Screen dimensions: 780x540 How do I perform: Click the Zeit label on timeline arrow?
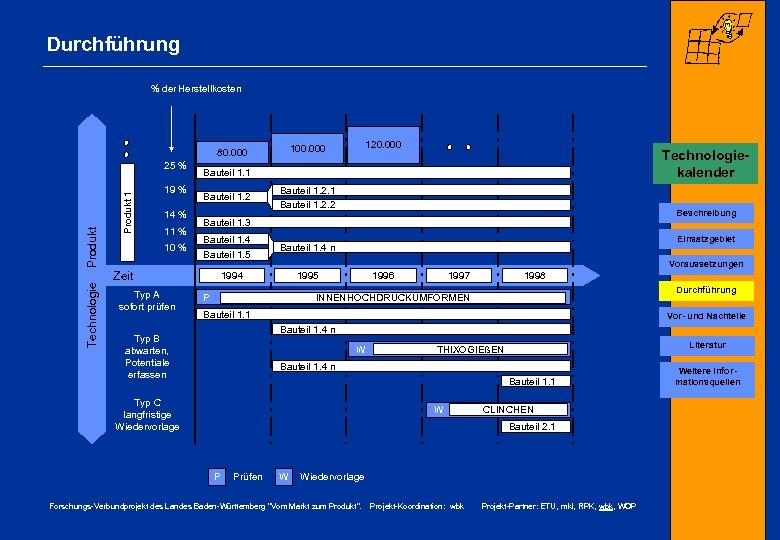[x=123, y=275]
